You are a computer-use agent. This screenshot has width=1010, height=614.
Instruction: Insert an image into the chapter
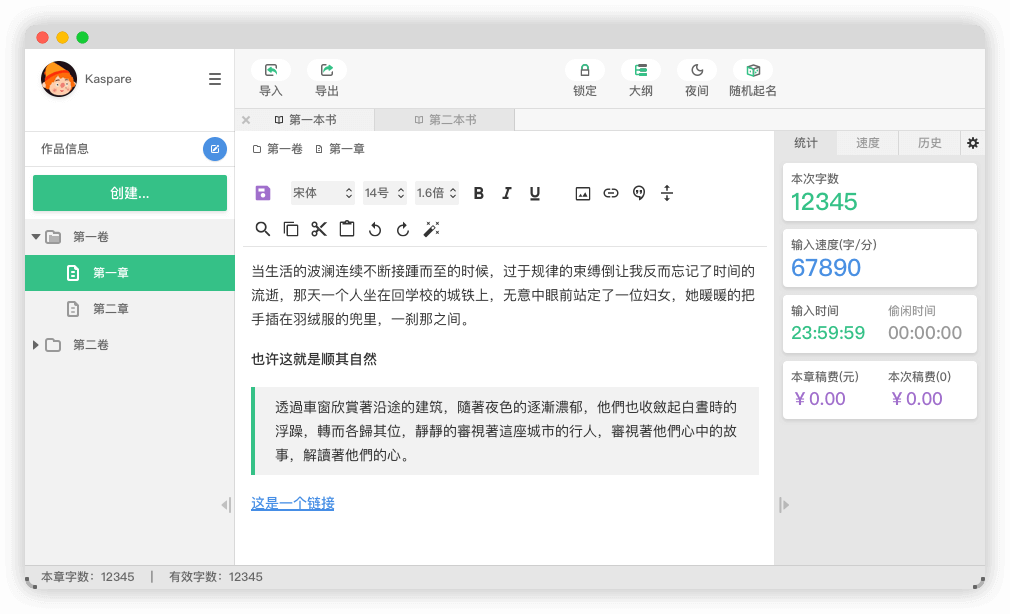(582, 193)
